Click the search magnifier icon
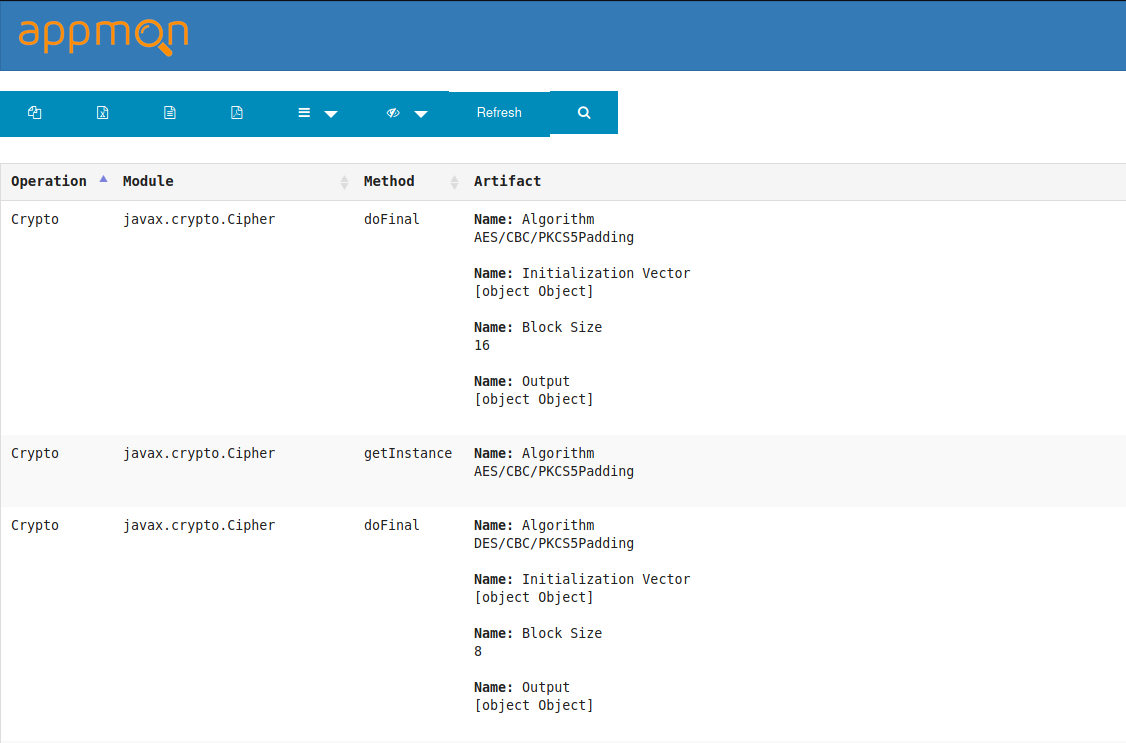This screenshot has width=1126, height=743. [584, 113]
